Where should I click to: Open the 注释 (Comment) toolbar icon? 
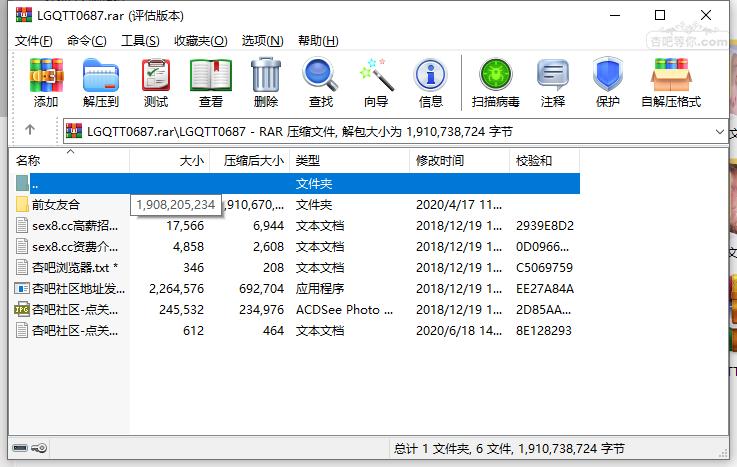(x=553, y=75)
